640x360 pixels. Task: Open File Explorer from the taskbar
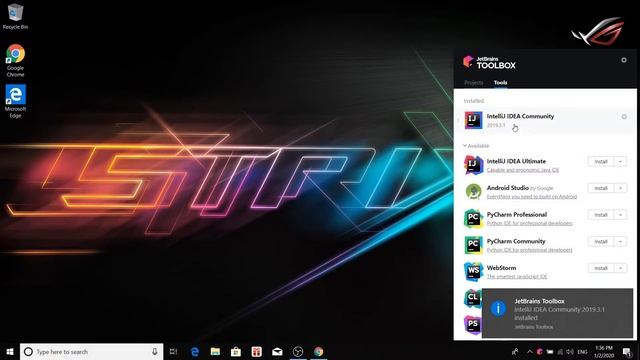[215, 351]
